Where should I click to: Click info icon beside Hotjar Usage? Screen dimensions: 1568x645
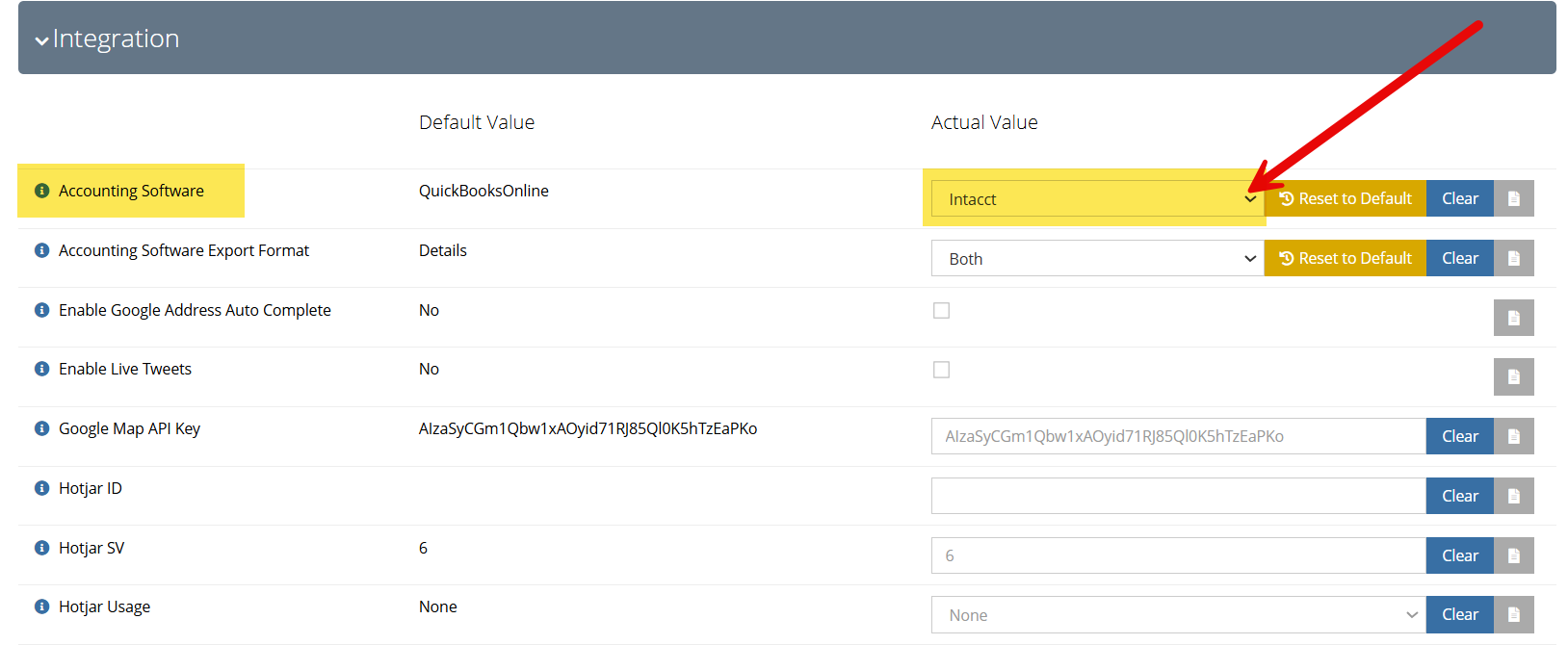[x=41, y=606]
